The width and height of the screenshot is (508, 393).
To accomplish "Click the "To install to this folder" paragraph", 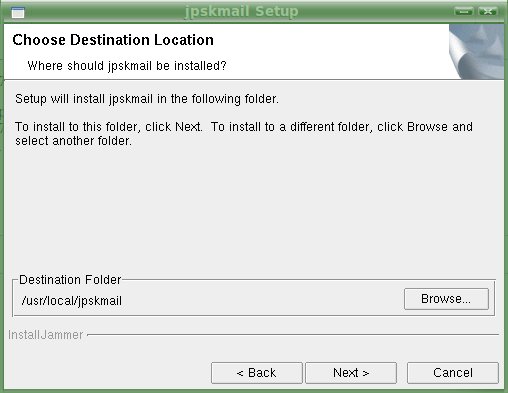I will pyautogui.click(x=244, y=134).
